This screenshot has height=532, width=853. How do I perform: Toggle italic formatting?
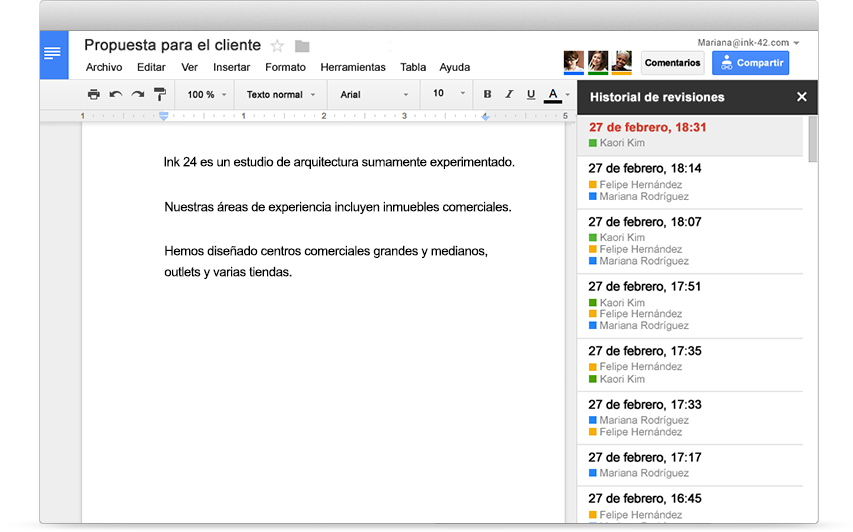(509, 95)
